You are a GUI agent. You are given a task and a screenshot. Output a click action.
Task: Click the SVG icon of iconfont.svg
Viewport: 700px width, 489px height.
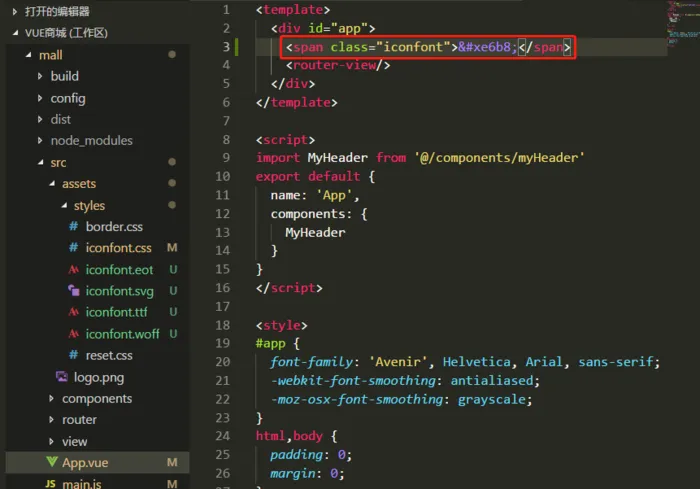click(x=74, y=291)
